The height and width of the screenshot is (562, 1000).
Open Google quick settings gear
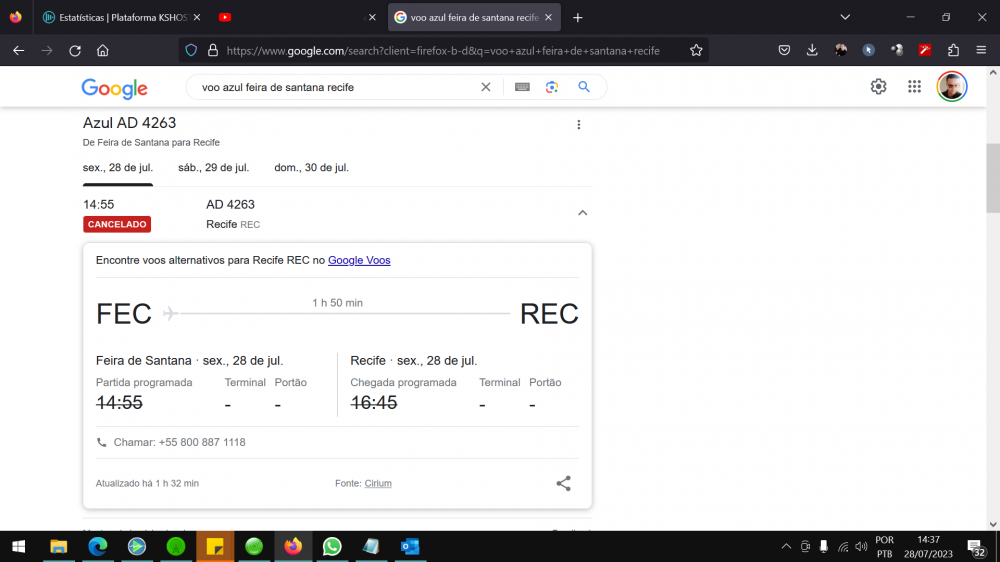878,87
